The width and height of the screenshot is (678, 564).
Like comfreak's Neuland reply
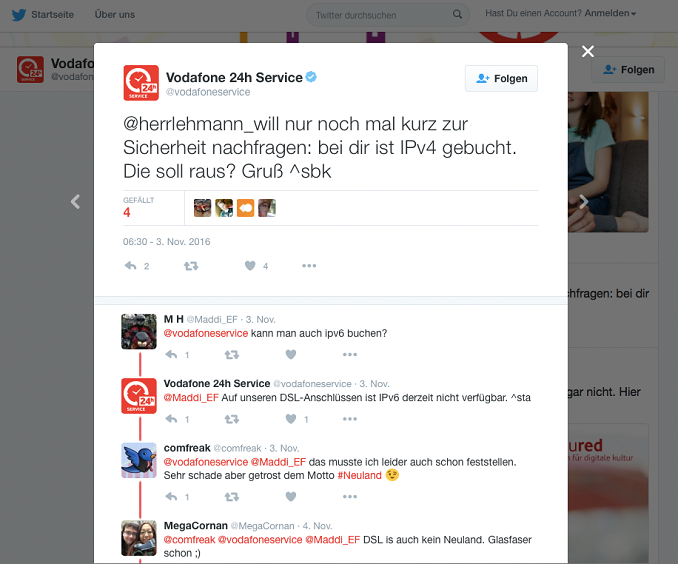[291, 497]
